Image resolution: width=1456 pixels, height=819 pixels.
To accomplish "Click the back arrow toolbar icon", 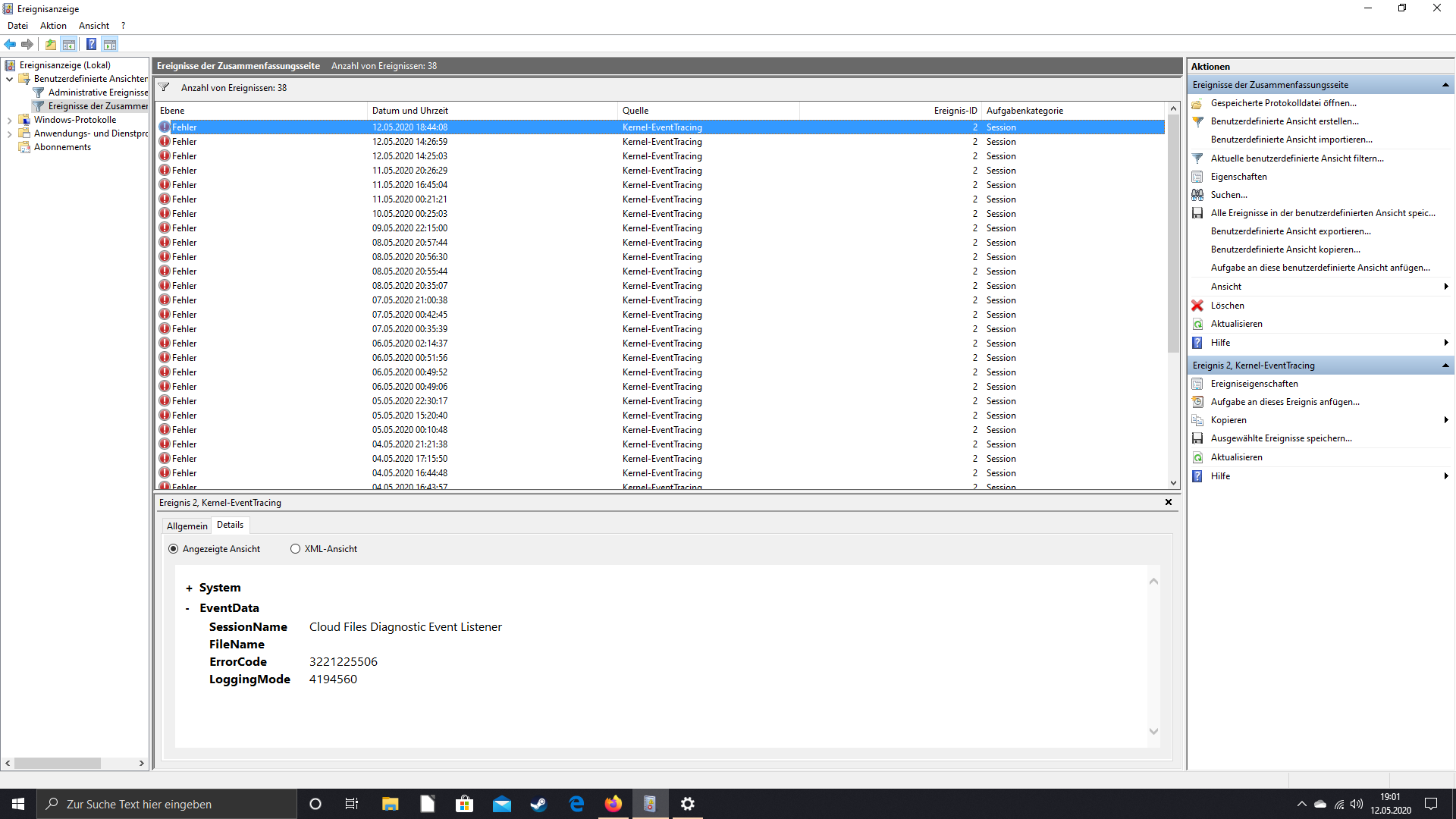I will pyautogui.click(x=10, y=44).
